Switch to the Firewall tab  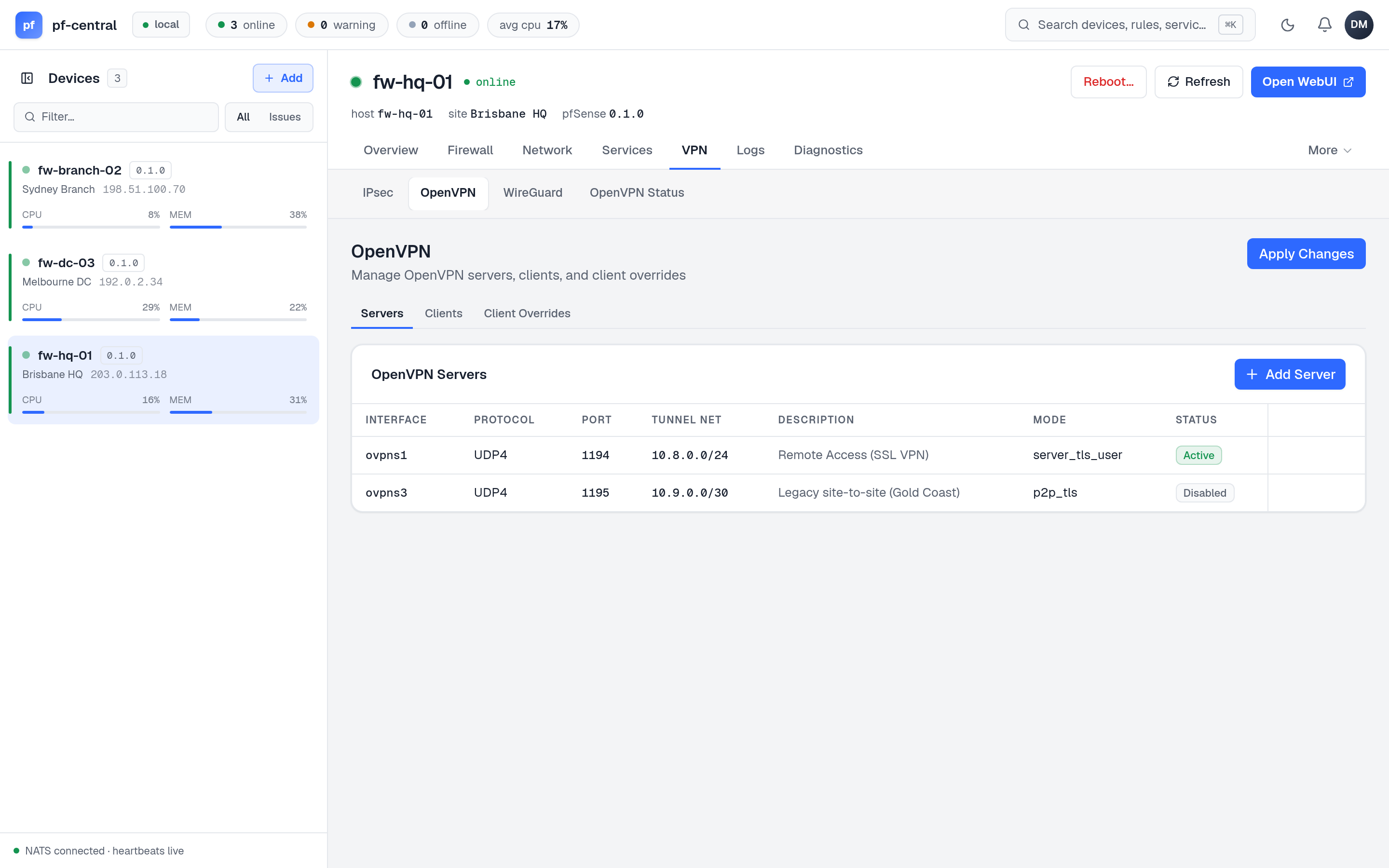click(x=470, y=150)
